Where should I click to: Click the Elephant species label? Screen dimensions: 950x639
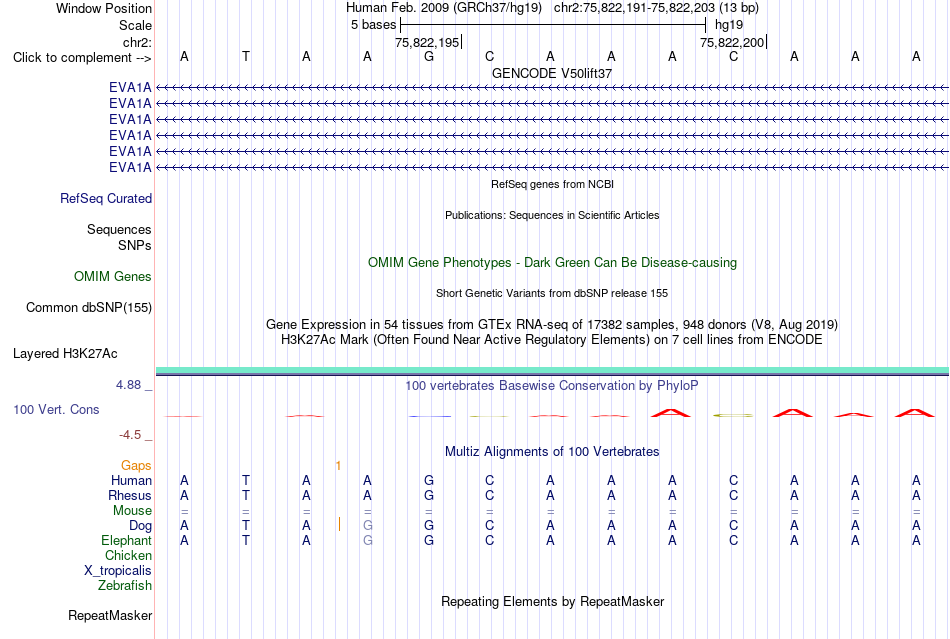point(127,541)
